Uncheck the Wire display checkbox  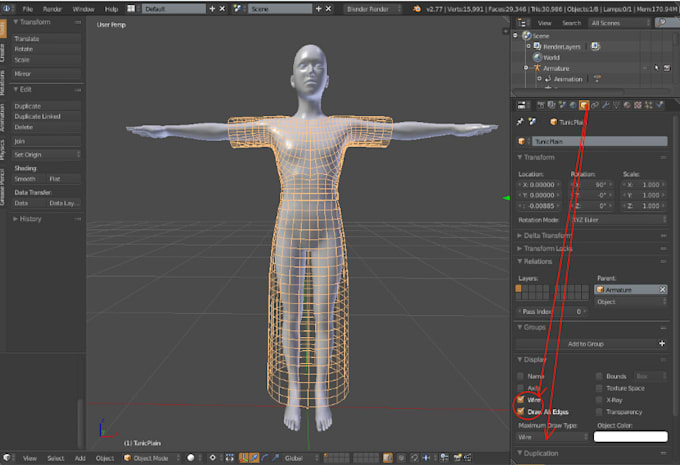520,400
